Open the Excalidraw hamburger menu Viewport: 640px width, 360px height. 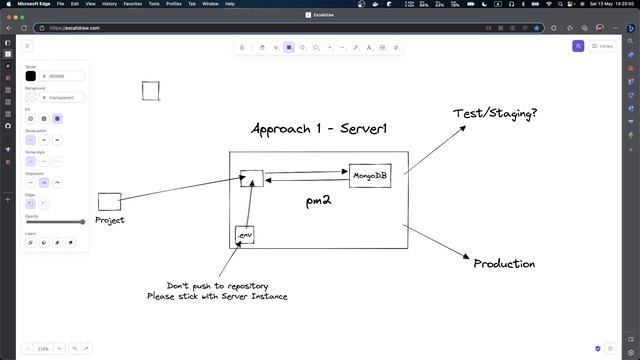[27, 46]
